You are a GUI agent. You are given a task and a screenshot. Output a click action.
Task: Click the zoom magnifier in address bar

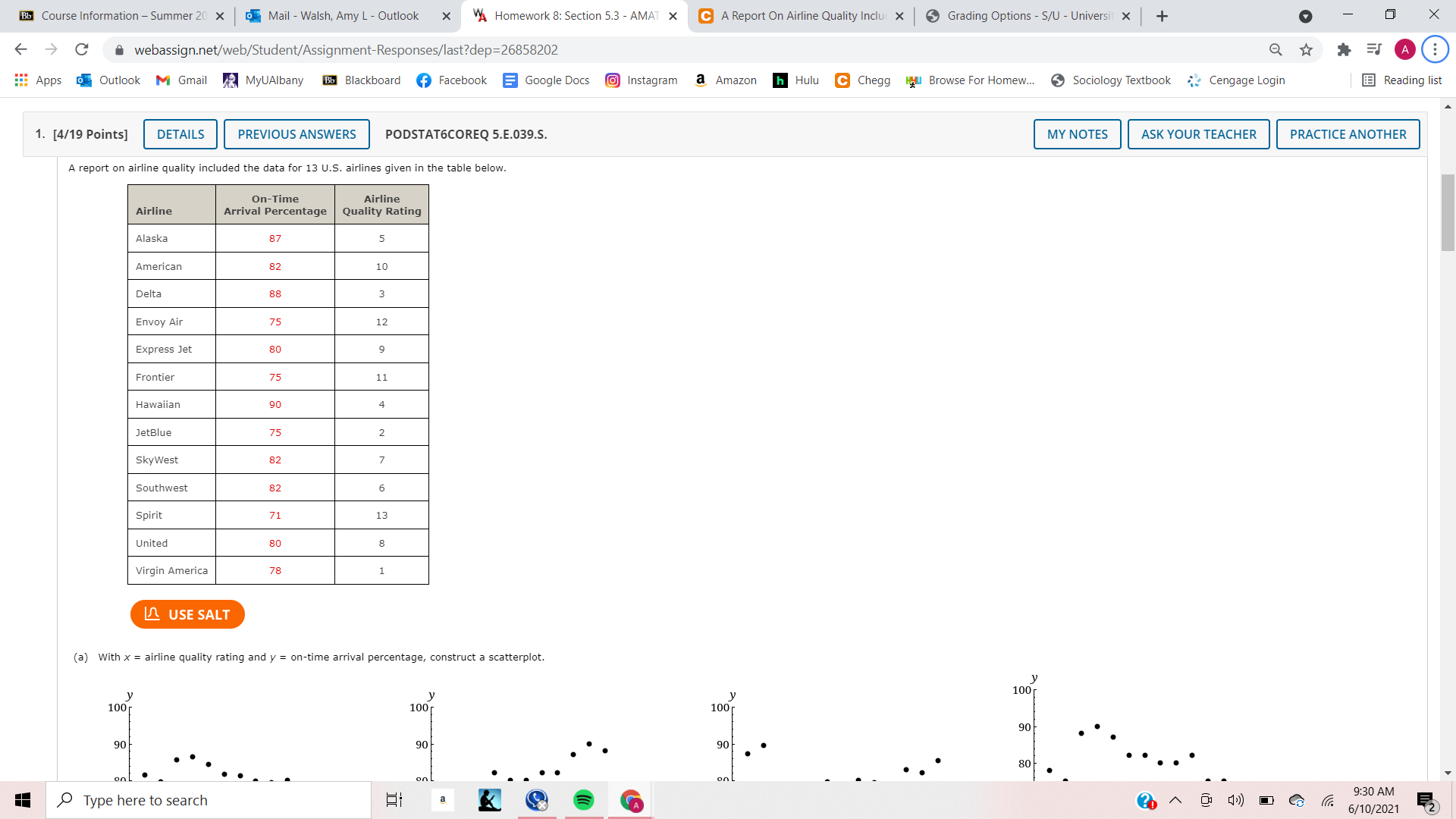[x=1276, y=50]
